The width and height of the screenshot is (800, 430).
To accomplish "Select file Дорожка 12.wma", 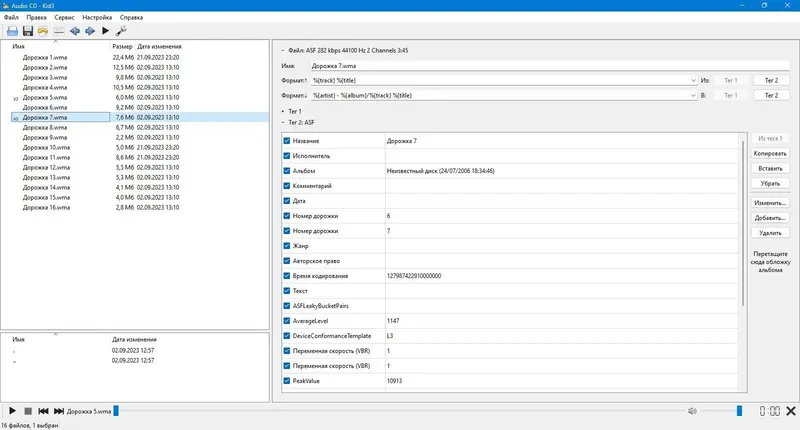I will click(46, 167).
